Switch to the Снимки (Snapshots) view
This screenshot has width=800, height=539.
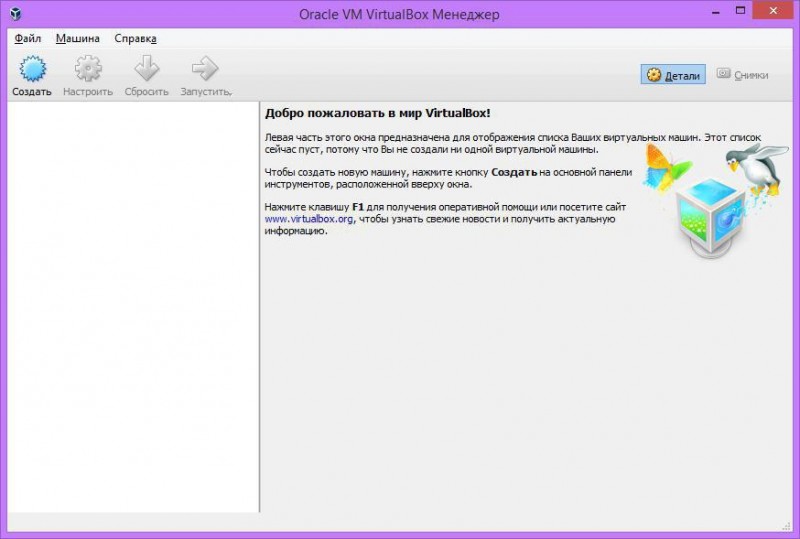742,75
